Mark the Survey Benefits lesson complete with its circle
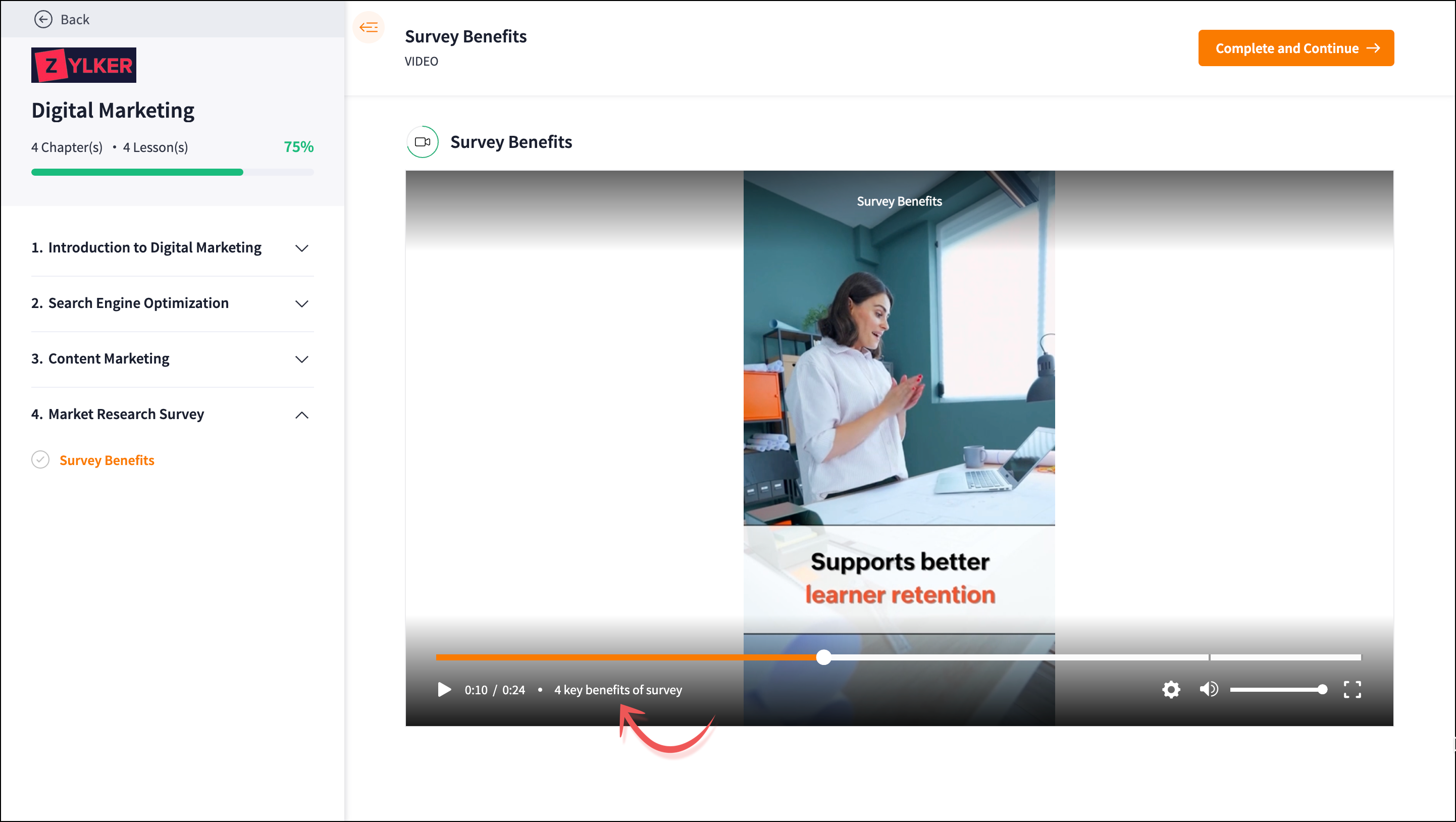 [x=40, y=460]
